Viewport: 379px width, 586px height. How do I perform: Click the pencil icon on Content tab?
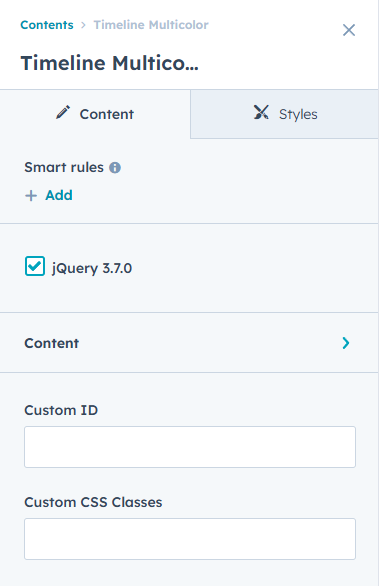(63, 112)
